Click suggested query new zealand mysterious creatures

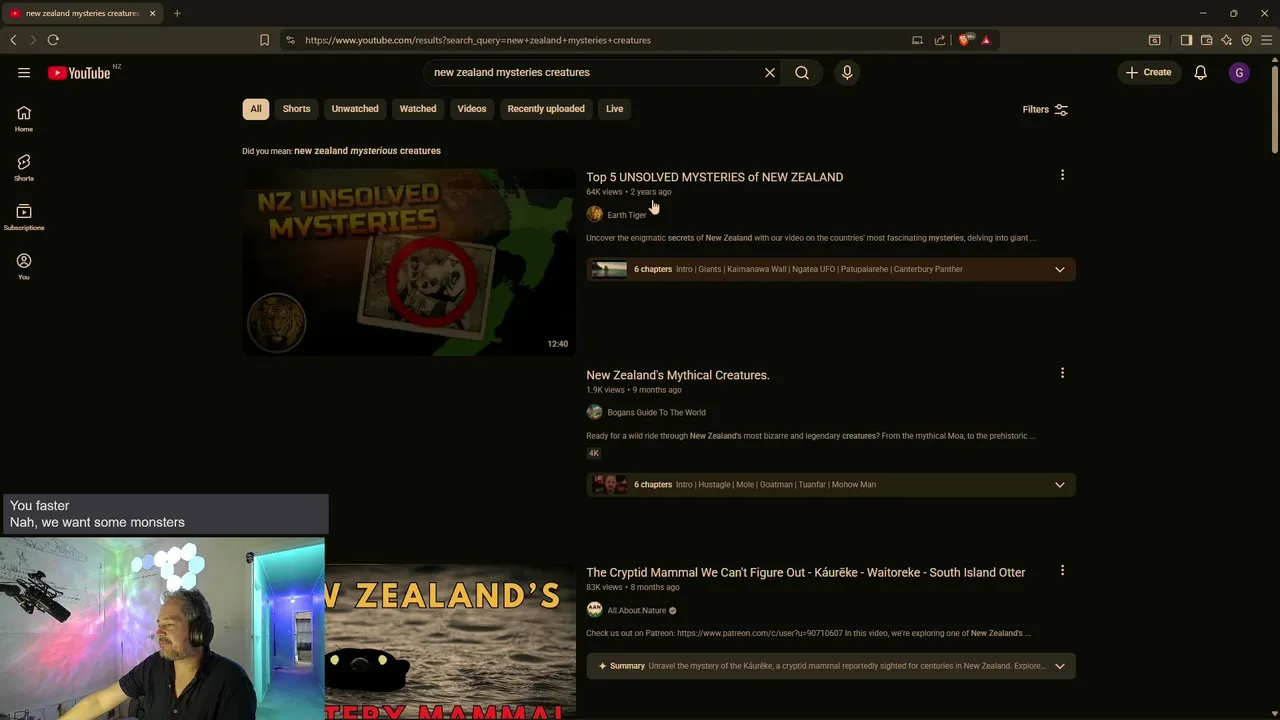pyautogui.click(x=367, y=151)
